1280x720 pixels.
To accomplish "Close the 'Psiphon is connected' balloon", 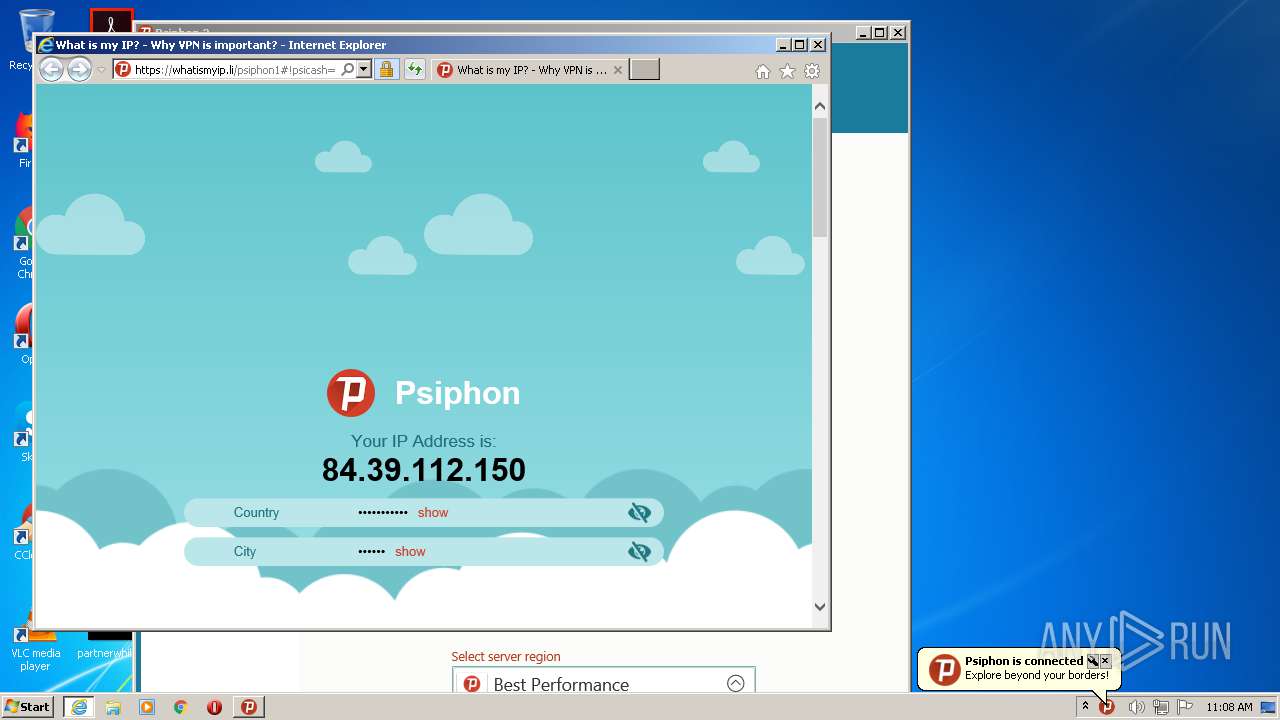I will click(1105, 661).
